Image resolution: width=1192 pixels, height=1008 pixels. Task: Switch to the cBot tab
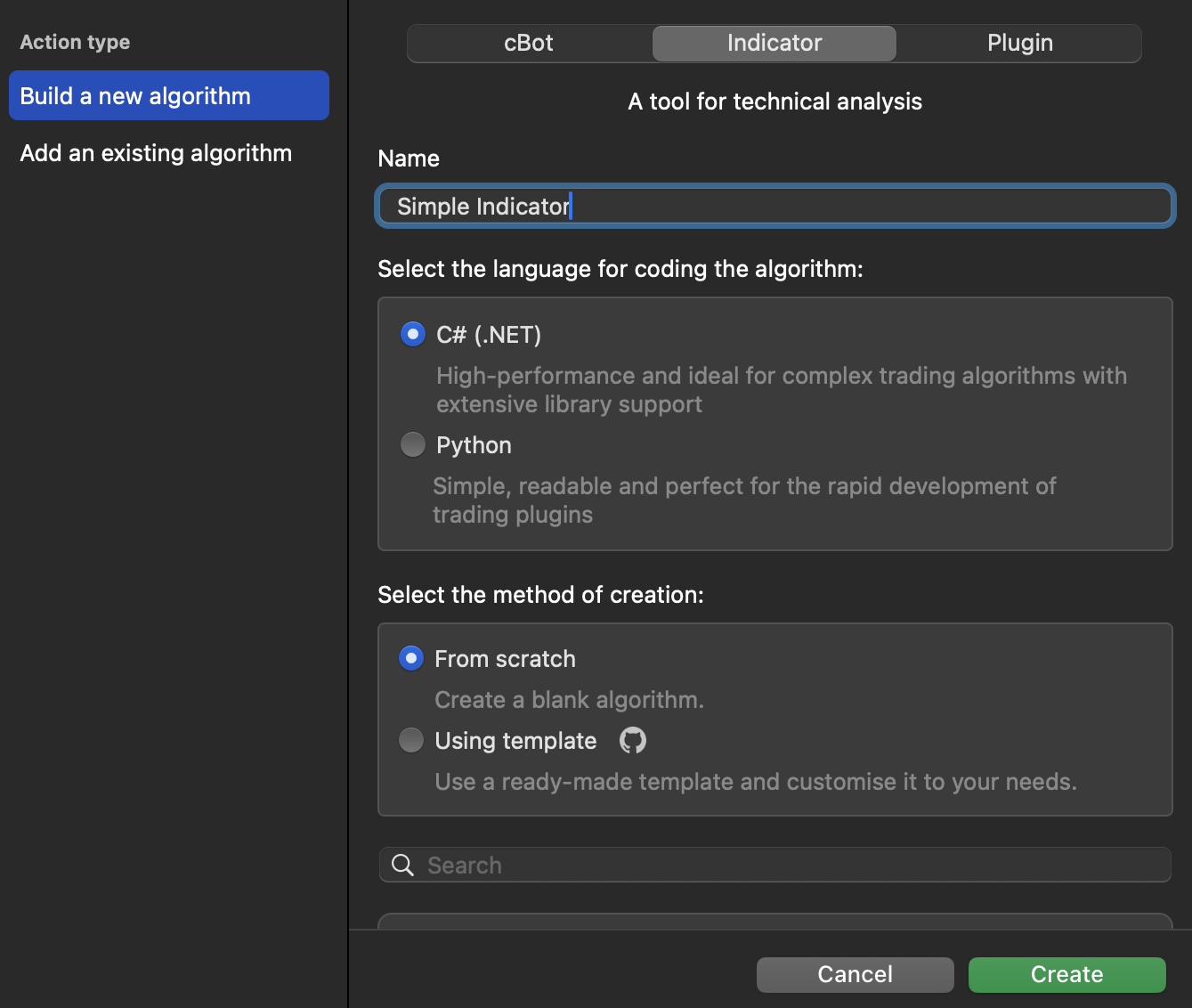(x=529, y=44)
